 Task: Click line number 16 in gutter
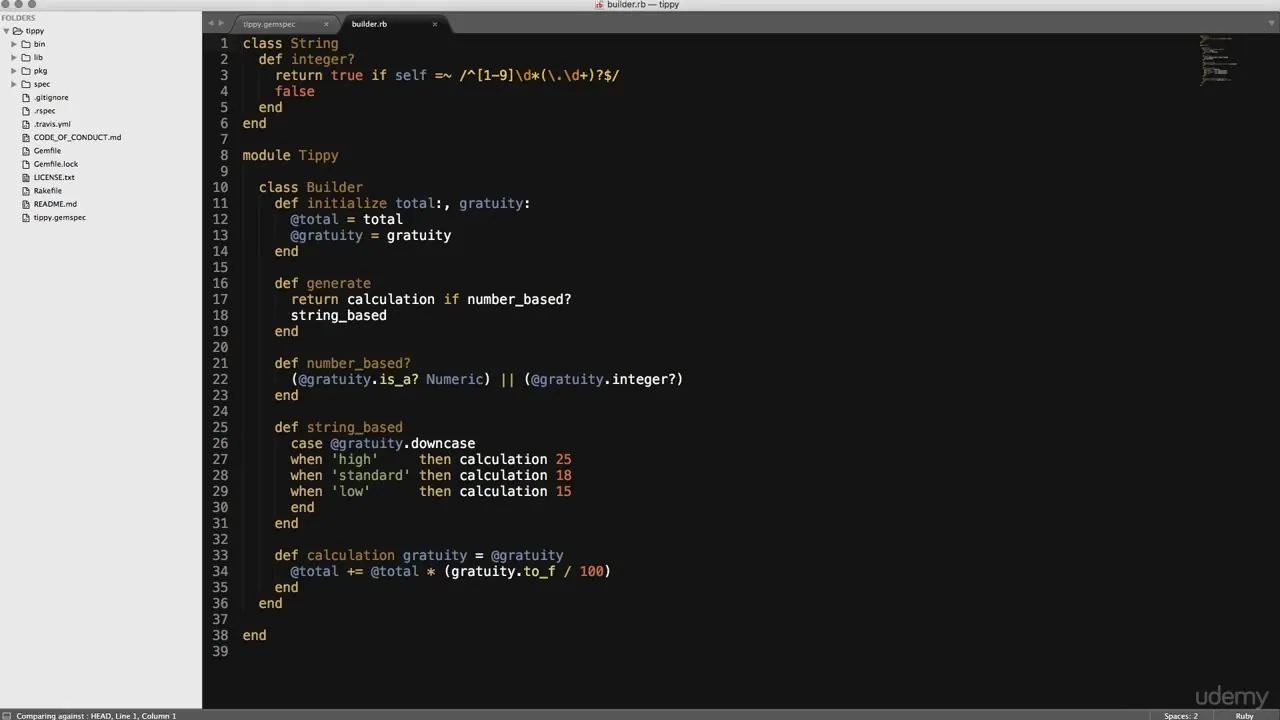[220, 283]
